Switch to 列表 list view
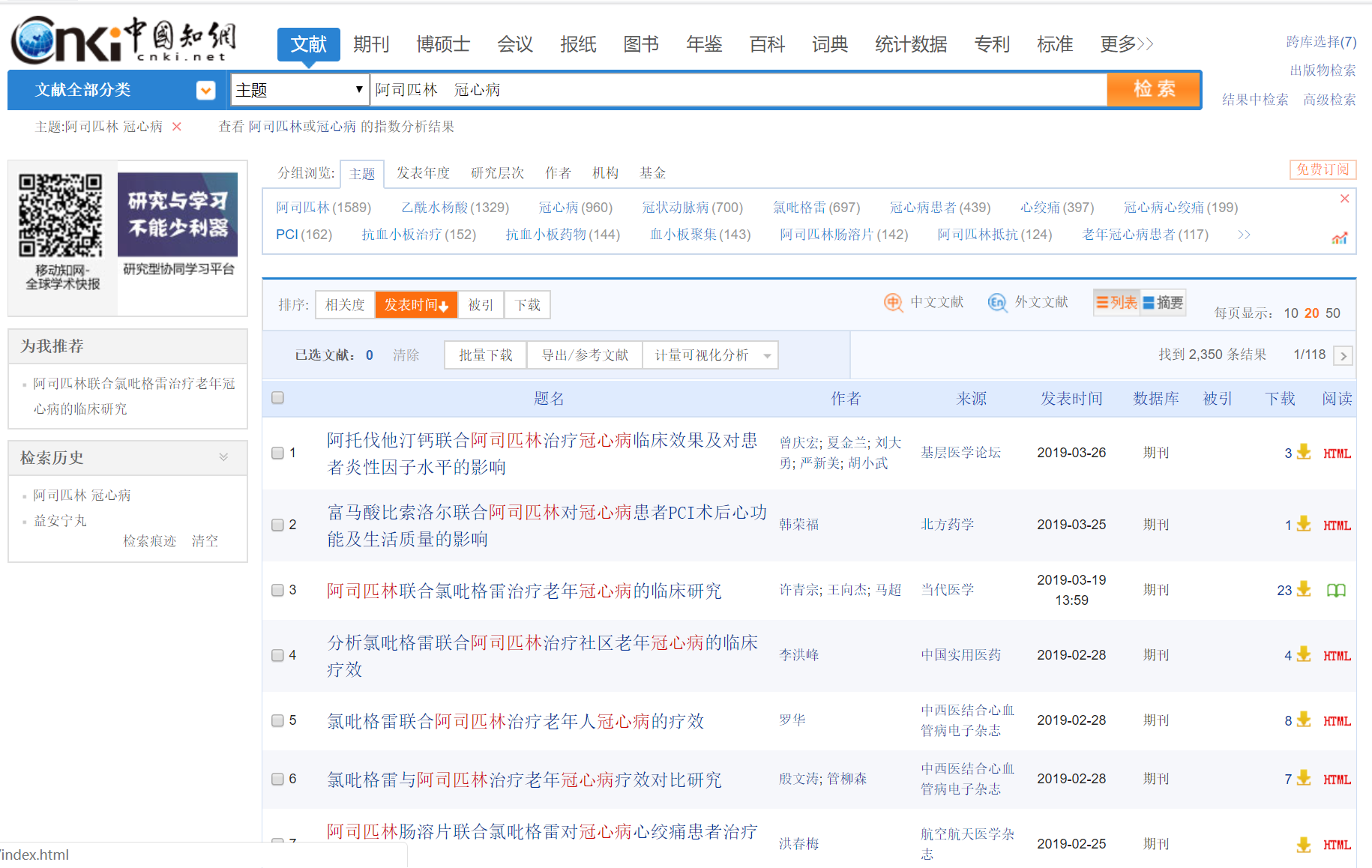The height and width of the screenshot is (868, 1372). tap(1117, 302)
